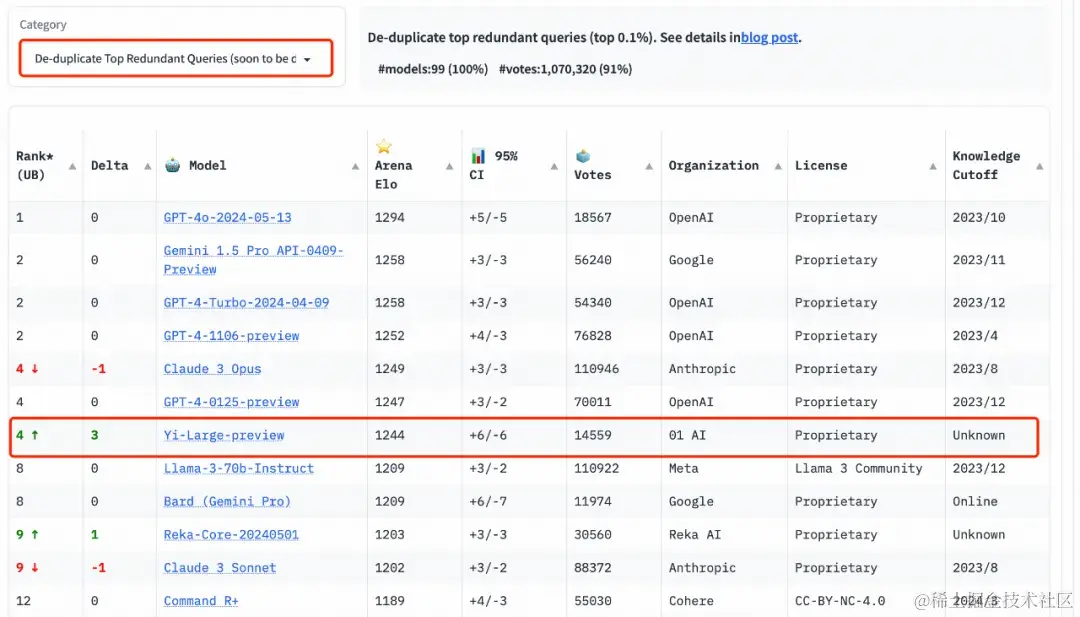
Task: Open the Command R+ link
Action: coord(201,600)
